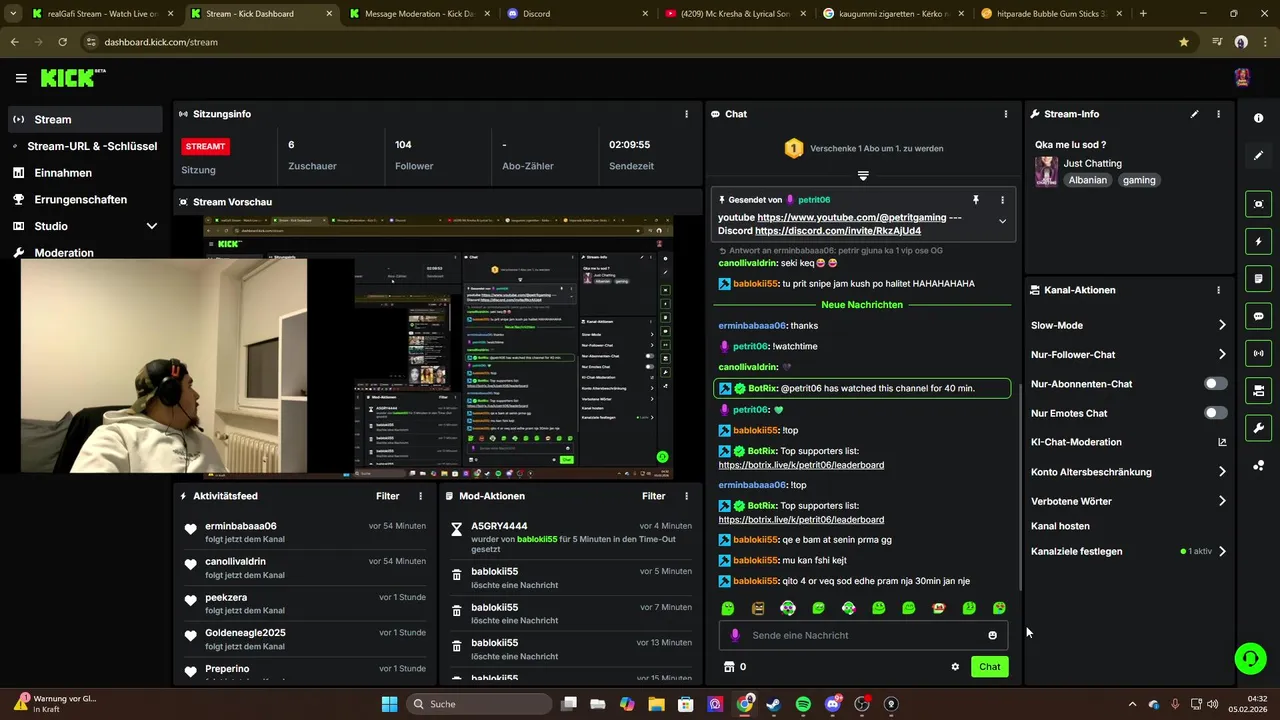Expand Verbotene Wörter options
This screenshot has width=1280, height=720.
pyautogui.click(x=1222, y=501)
